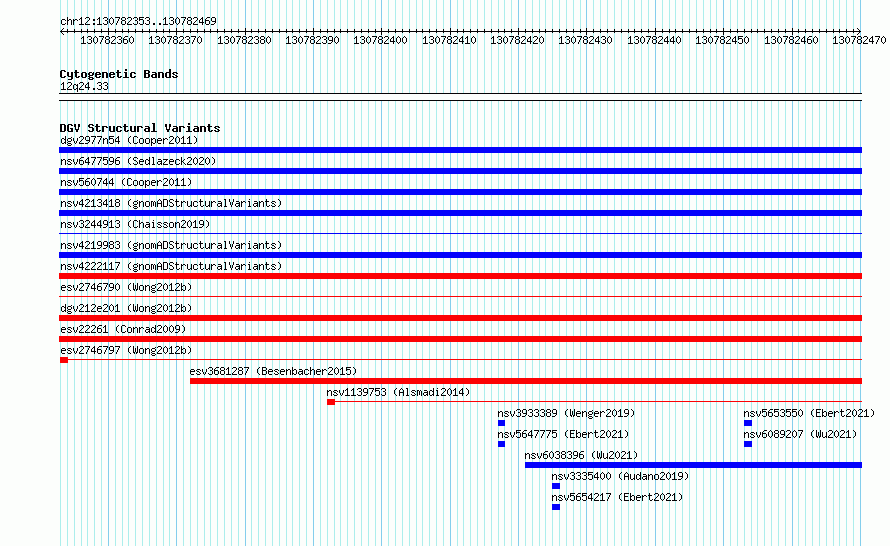The height and width of the screenshot is (546, 890).
Task: Open the nsv4222117 gnomAD variant label
Action: [x=171, y=266]
